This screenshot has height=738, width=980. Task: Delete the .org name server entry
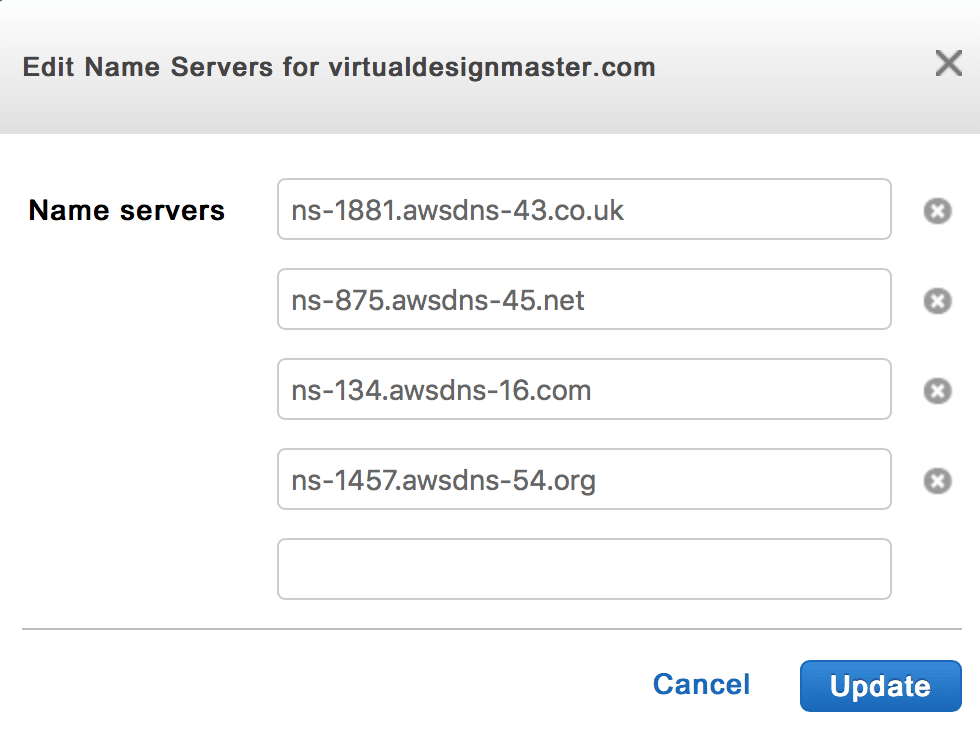[937, 481]
